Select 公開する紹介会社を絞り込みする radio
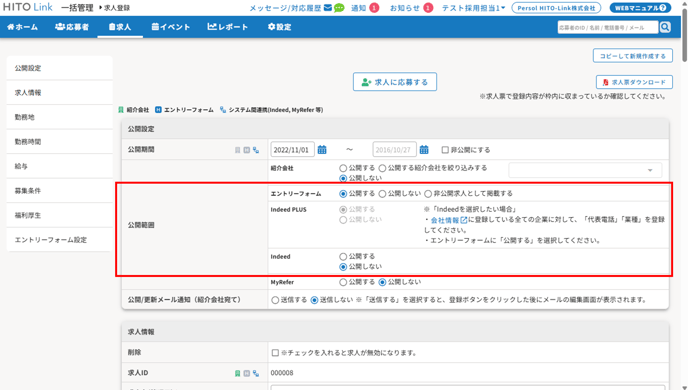This screenshot has width=688, height=390. tap(382, 168)
